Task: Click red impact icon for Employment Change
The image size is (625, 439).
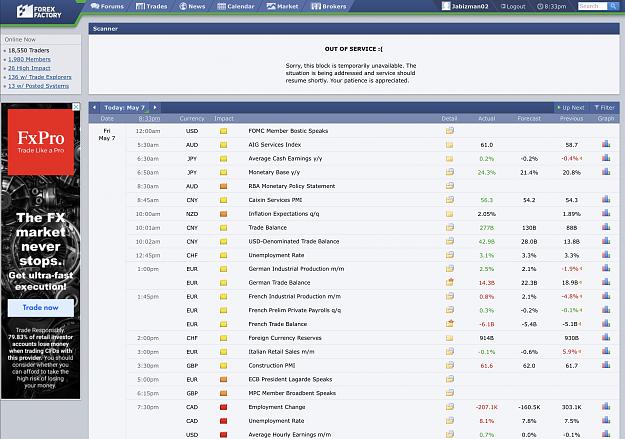Action: (x=223, y=407)
